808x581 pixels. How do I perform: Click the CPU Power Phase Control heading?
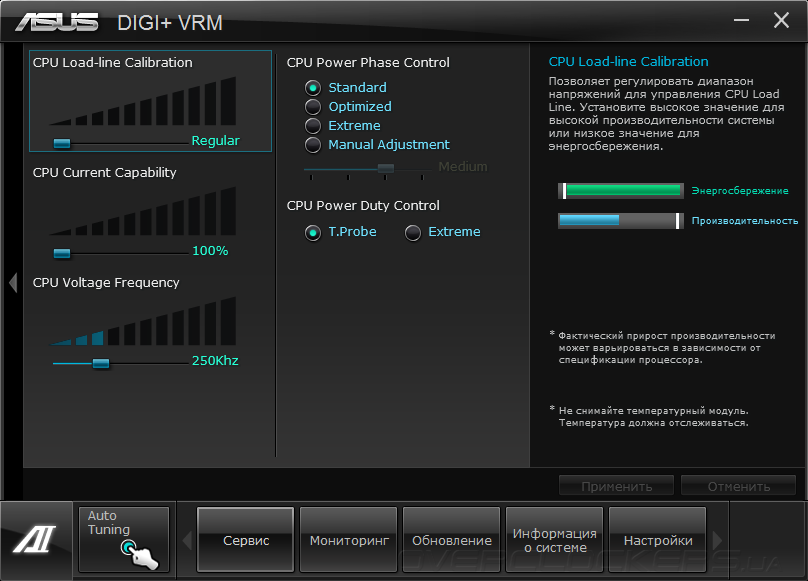pos(368,62)
